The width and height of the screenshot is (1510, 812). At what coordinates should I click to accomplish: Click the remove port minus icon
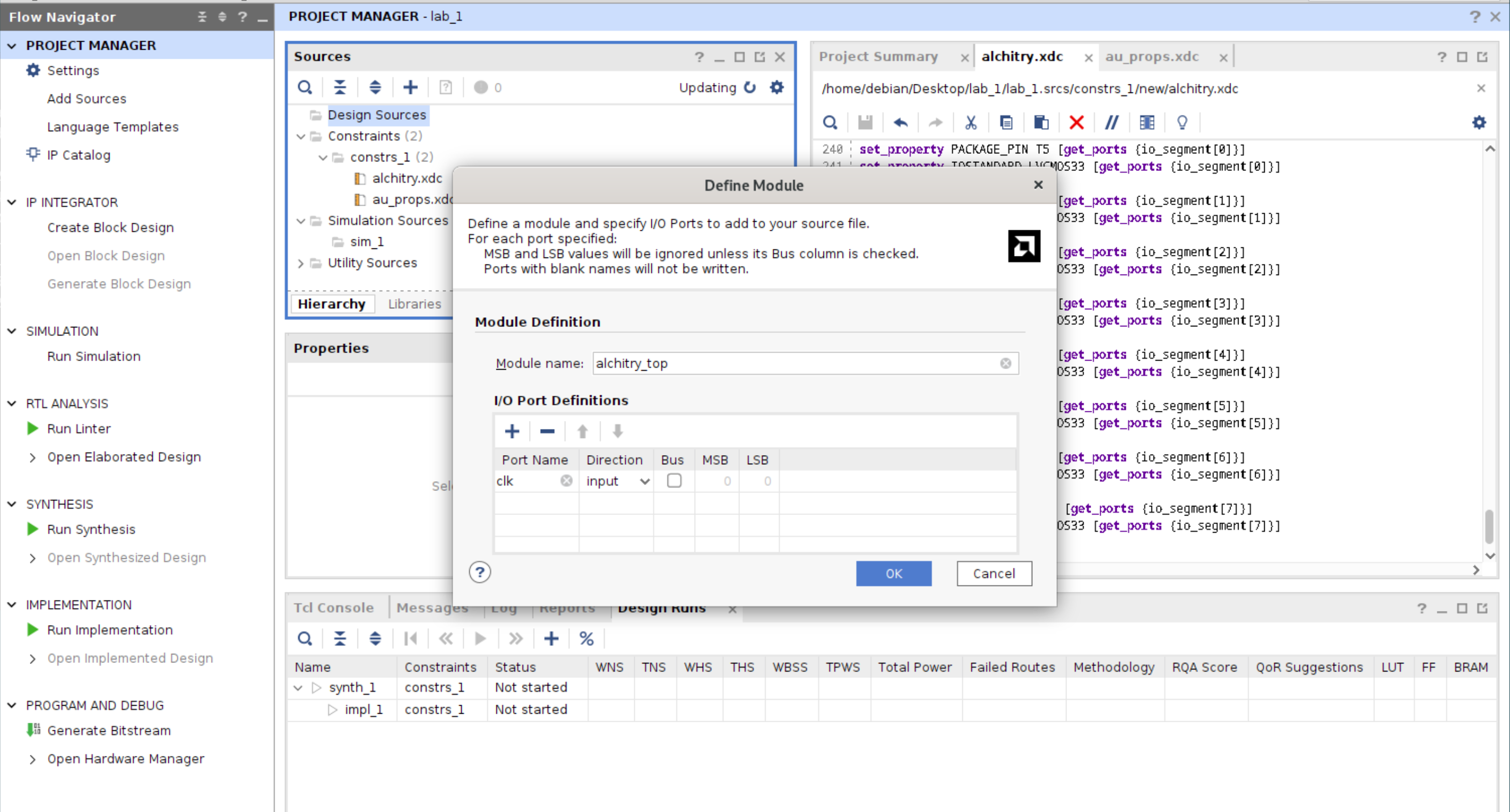pyautogui.click(x=547, y=431)
